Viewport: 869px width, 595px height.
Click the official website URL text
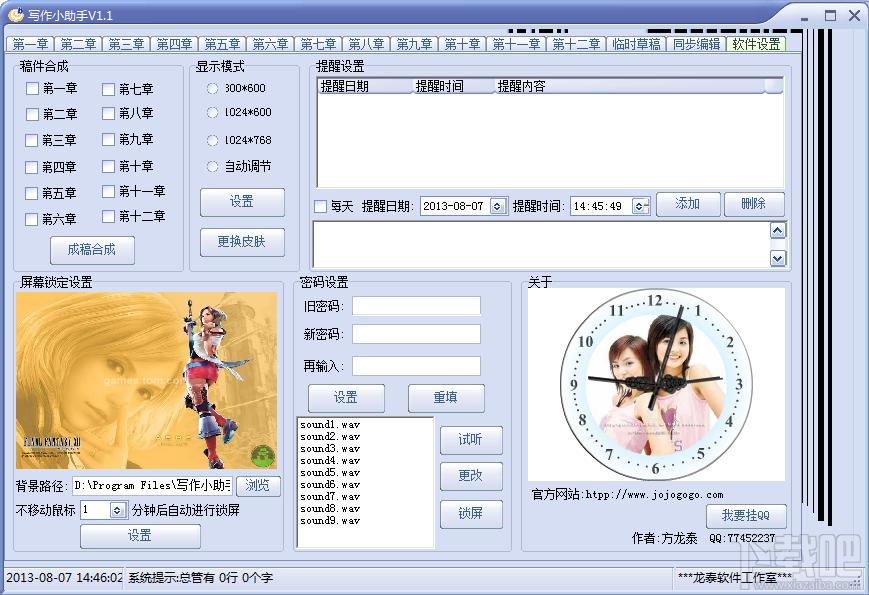655,495
